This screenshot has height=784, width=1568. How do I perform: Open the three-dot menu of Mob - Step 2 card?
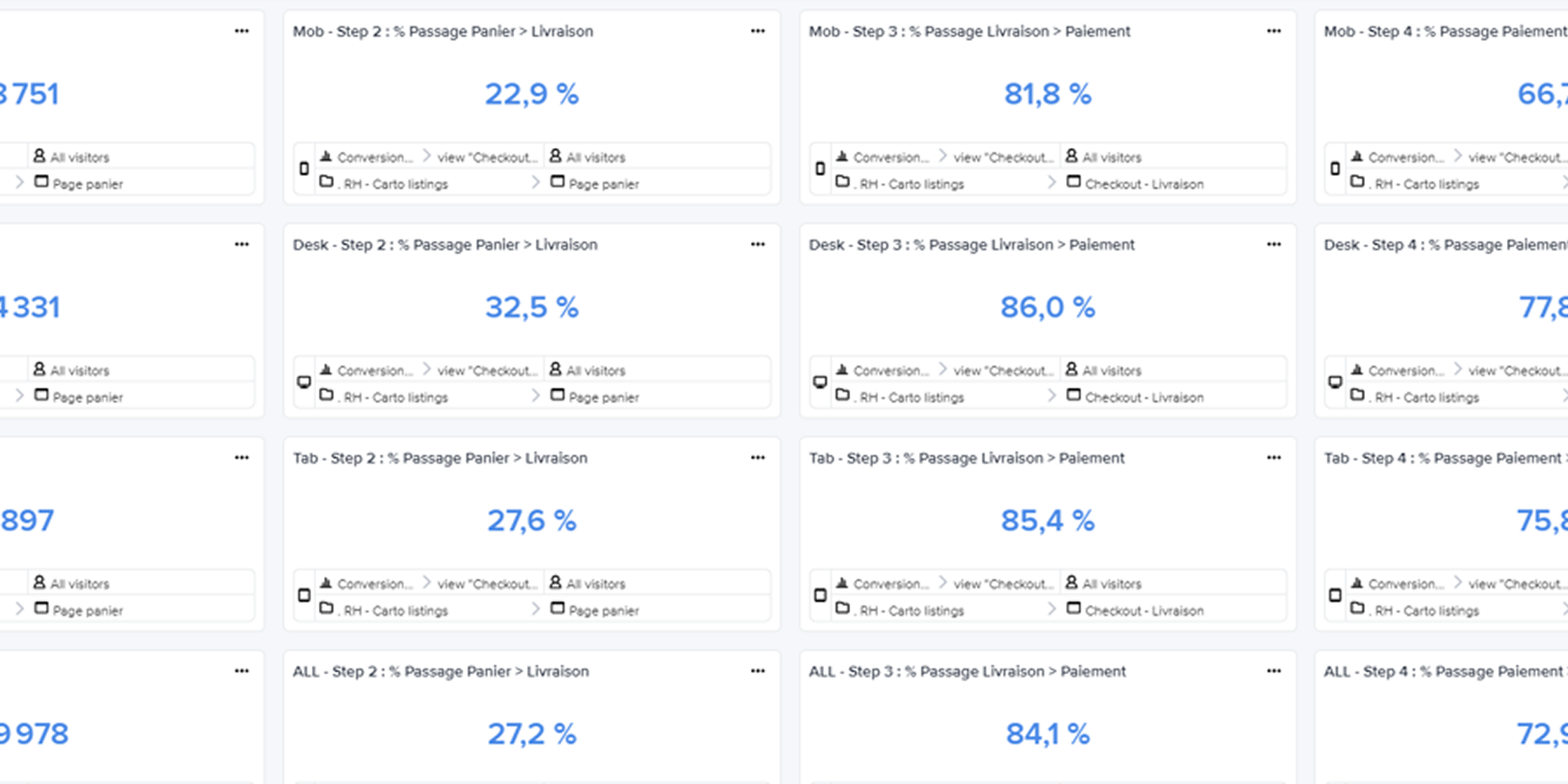pos(758,31)
